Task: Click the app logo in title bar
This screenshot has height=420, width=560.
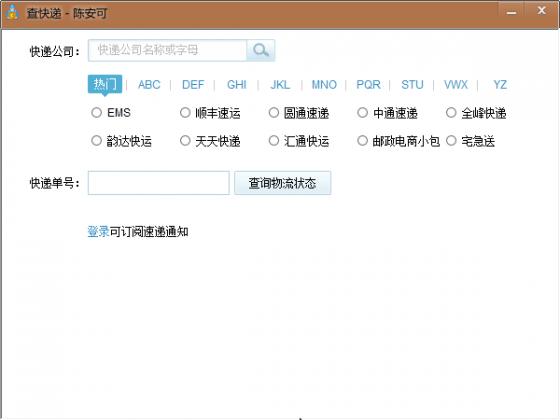Action: pos(12,12)
